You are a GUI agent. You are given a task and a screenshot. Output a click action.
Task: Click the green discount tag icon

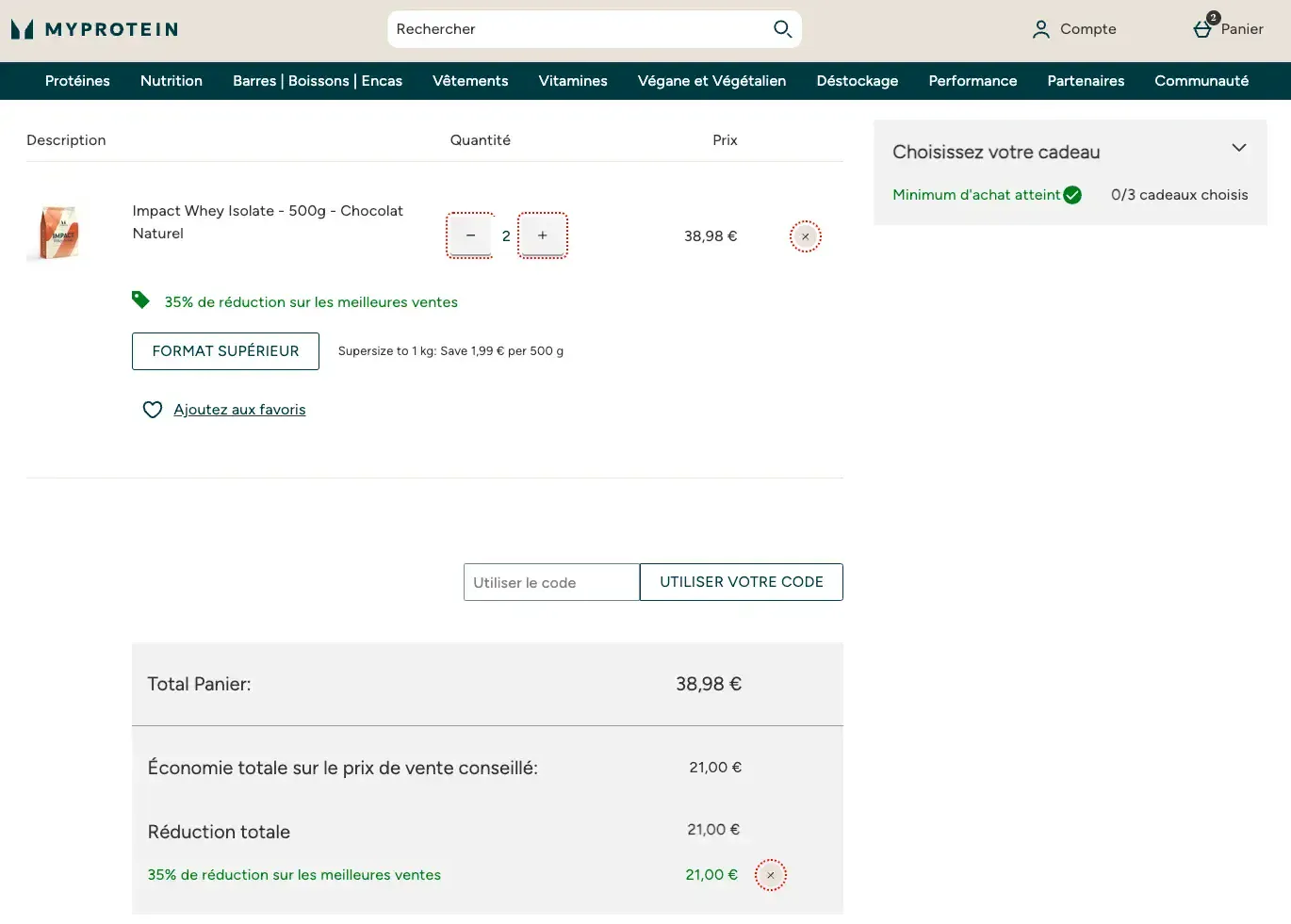point(140,300)
